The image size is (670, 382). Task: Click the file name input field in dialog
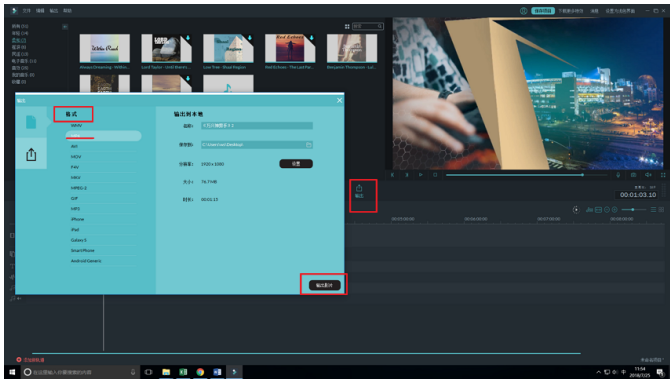257,126
